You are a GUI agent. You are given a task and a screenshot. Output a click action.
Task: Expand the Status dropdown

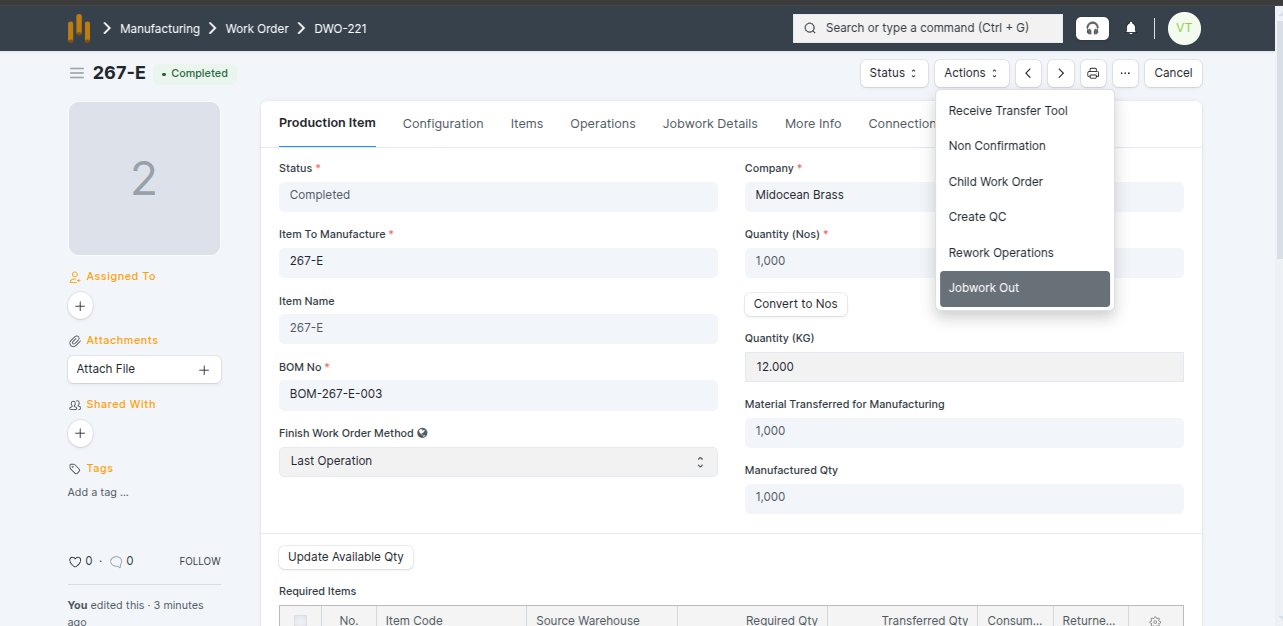pyautogui.click(x=893, y=73)
